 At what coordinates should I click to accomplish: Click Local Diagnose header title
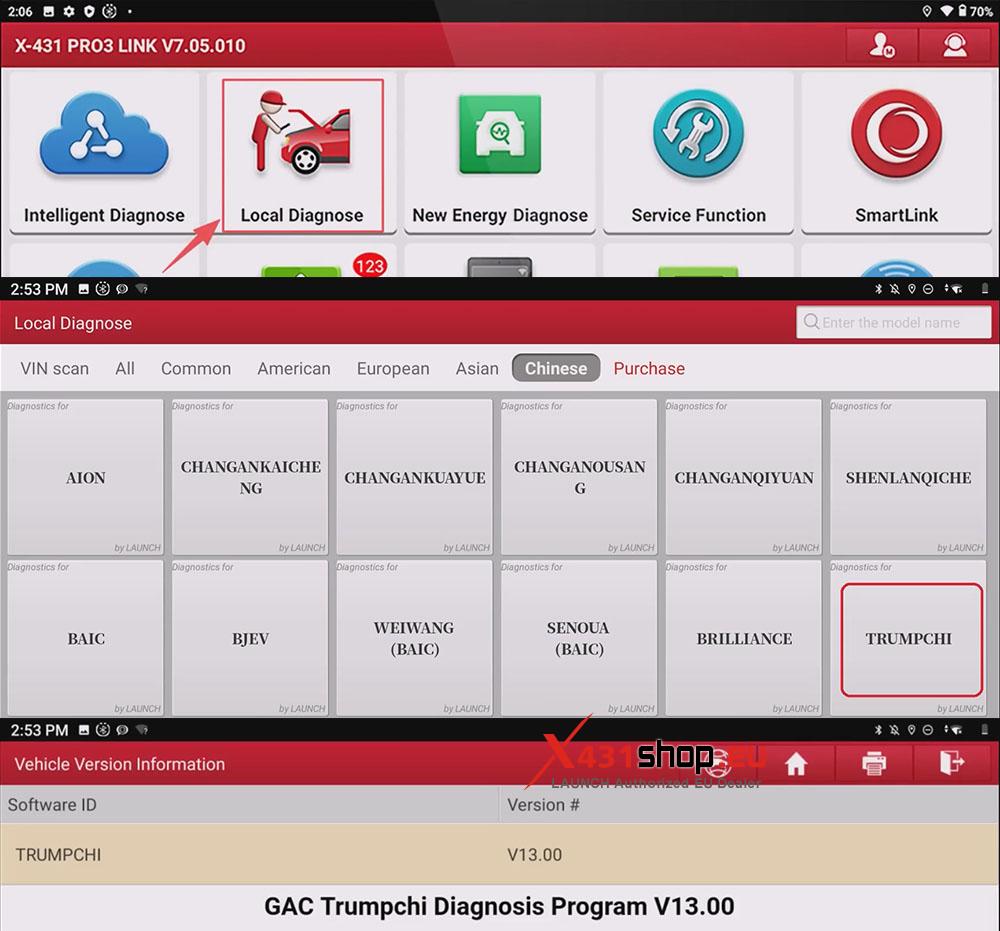73,323
